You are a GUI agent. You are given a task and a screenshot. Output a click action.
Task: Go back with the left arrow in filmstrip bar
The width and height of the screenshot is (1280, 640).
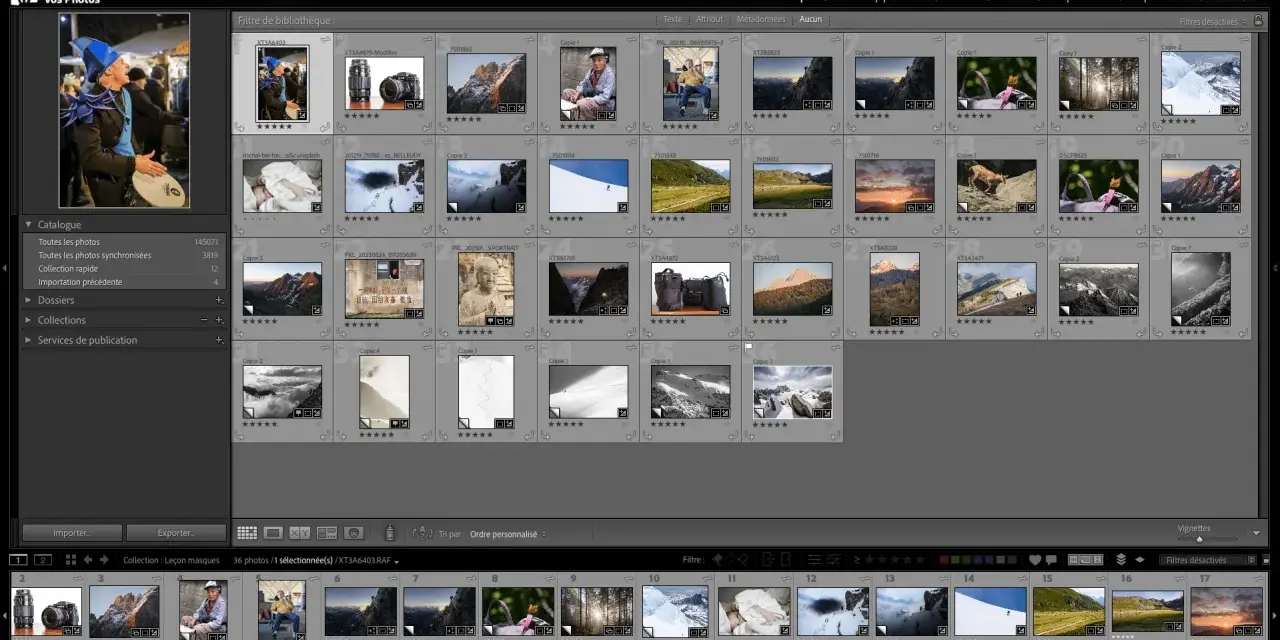[x=88, y=560]
